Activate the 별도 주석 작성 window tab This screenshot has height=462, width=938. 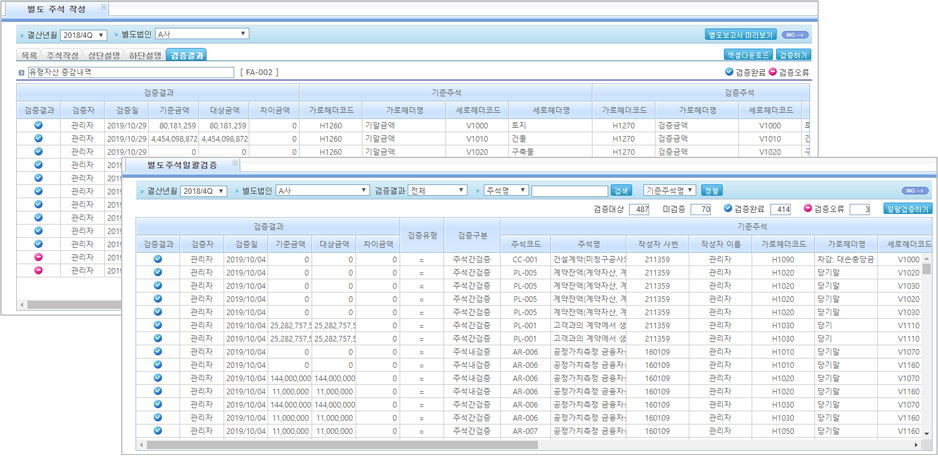56,9
